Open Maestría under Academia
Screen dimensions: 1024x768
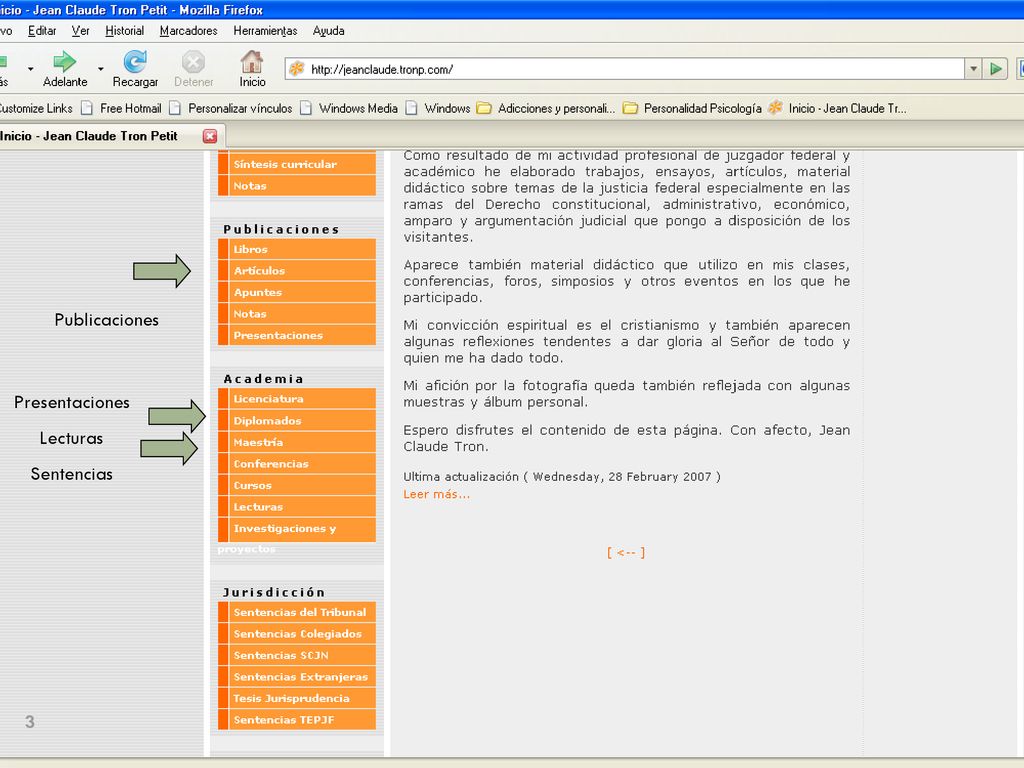tap(297, 442)
